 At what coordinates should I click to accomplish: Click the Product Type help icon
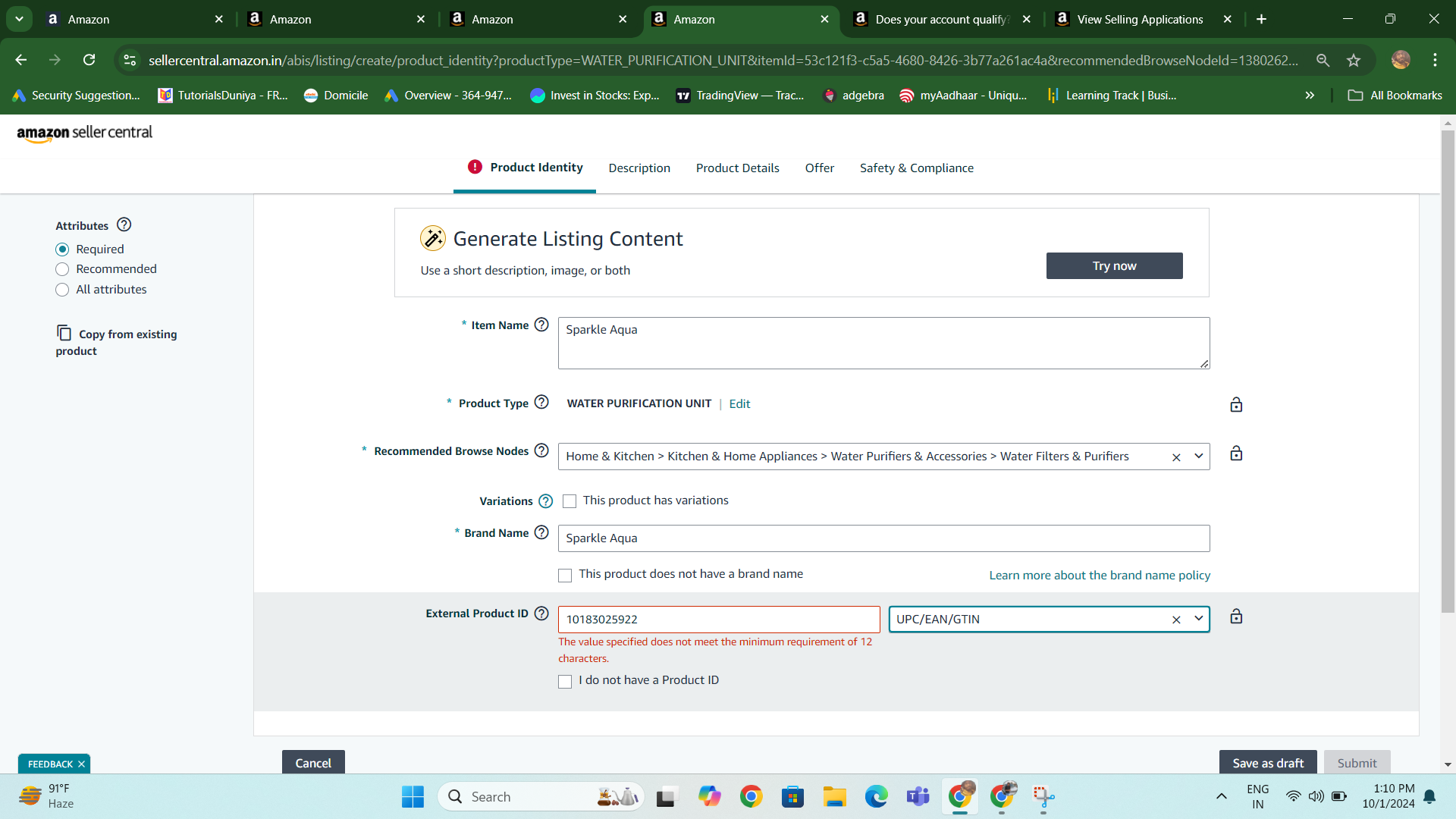541,403
